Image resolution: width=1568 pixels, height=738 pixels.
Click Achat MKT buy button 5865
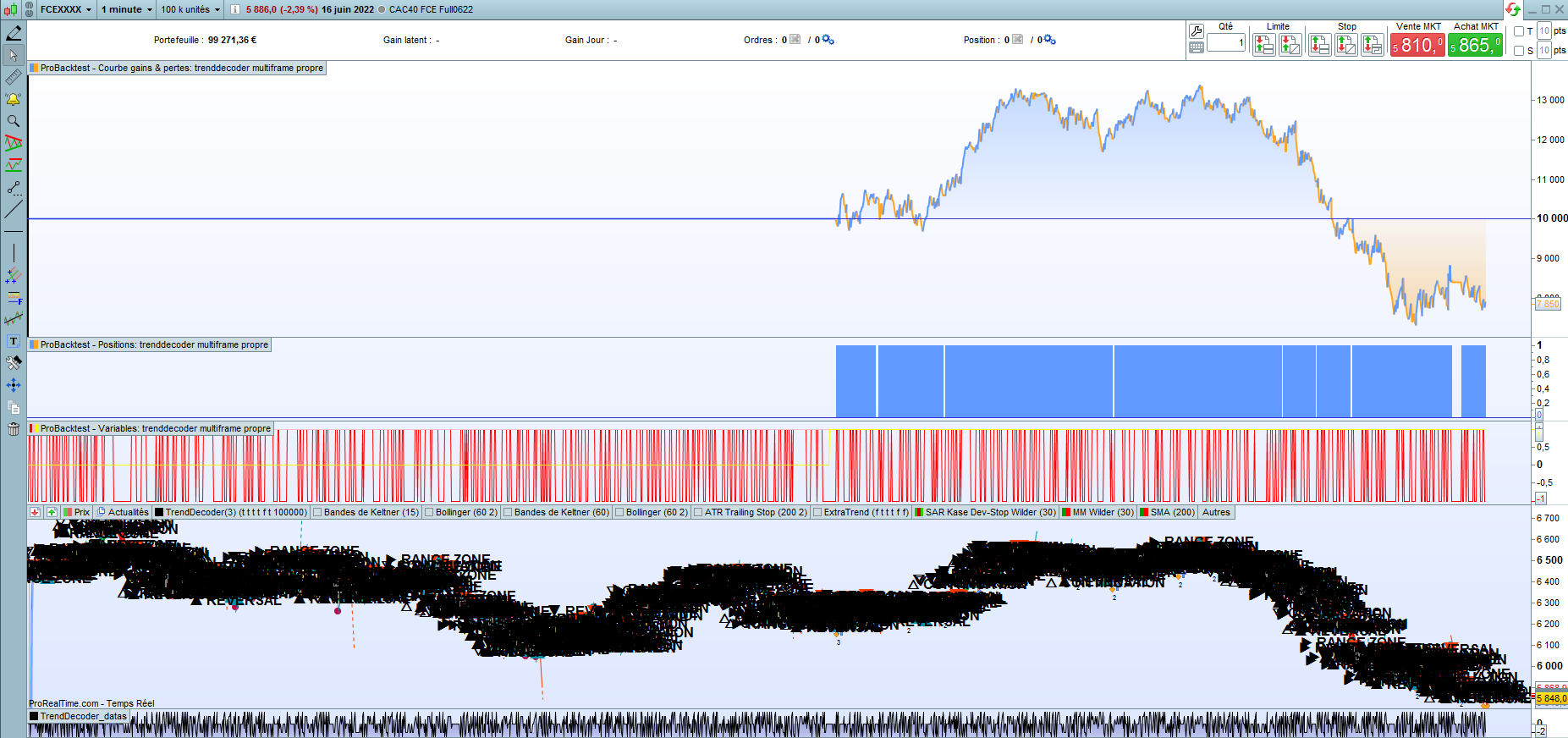[x=1476, y=45]
